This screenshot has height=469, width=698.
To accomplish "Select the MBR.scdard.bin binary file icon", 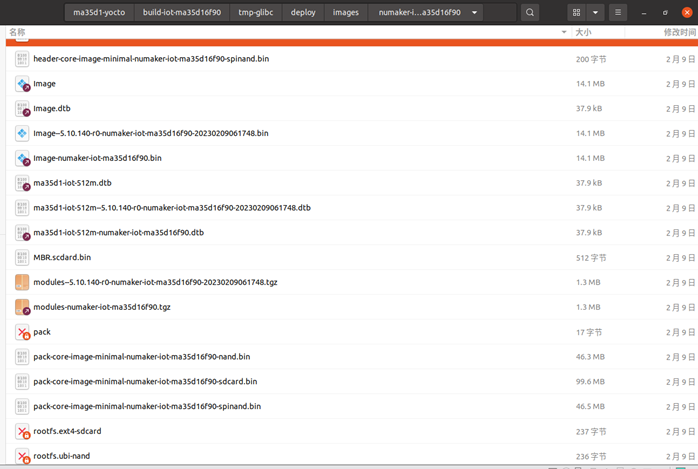I will pos(23,257).
